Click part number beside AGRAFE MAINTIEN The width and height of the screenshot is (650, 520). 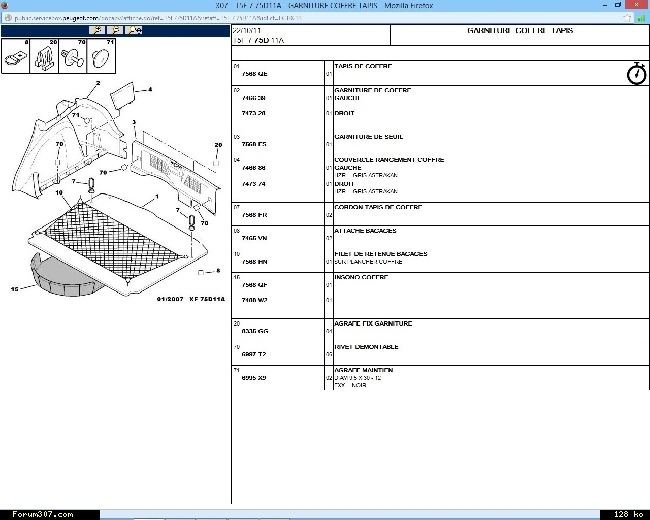(x=253, y=378)
